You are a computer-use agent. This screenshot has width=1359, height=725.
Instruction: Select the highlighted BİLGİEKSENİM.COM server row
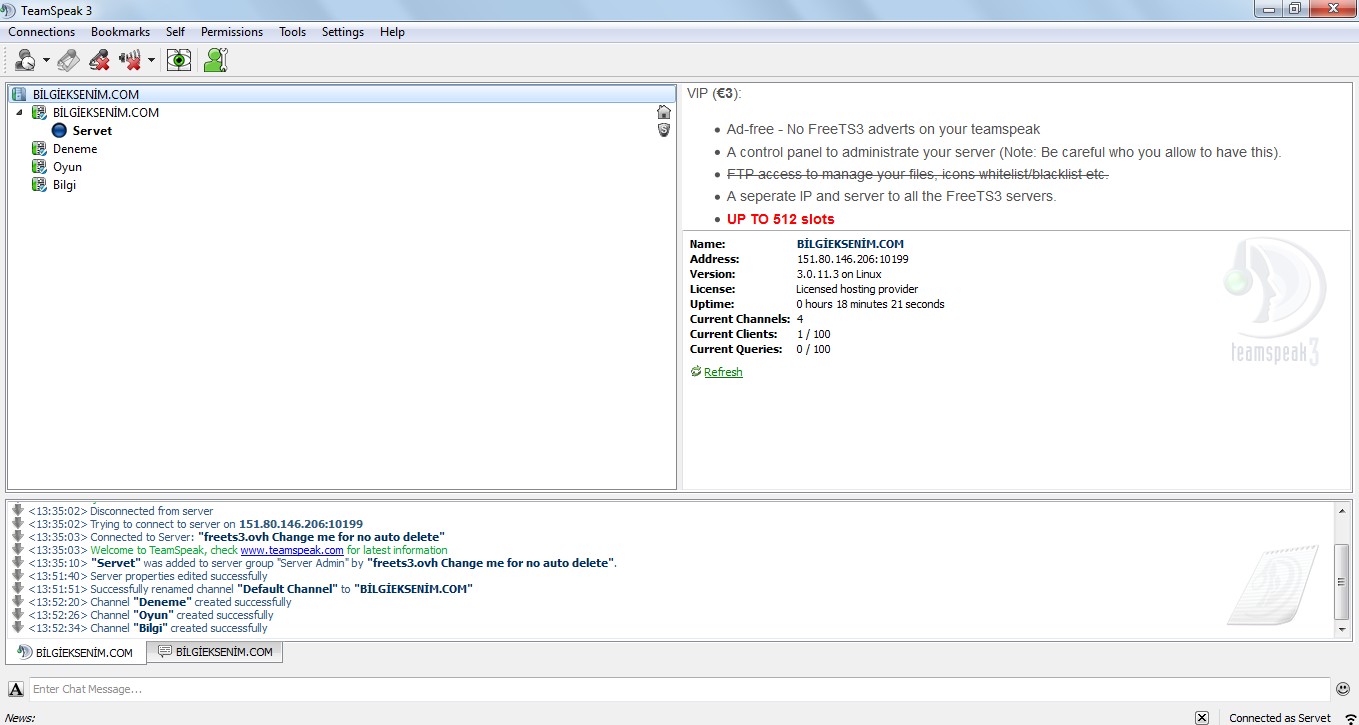342,94
